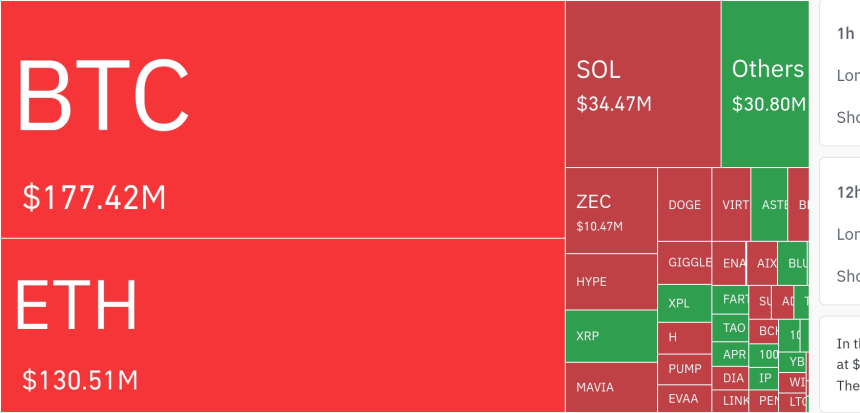Click the 1h liquidation summary card
The width and height of the screenshot is (860, 413).
[x=840, y=75]
